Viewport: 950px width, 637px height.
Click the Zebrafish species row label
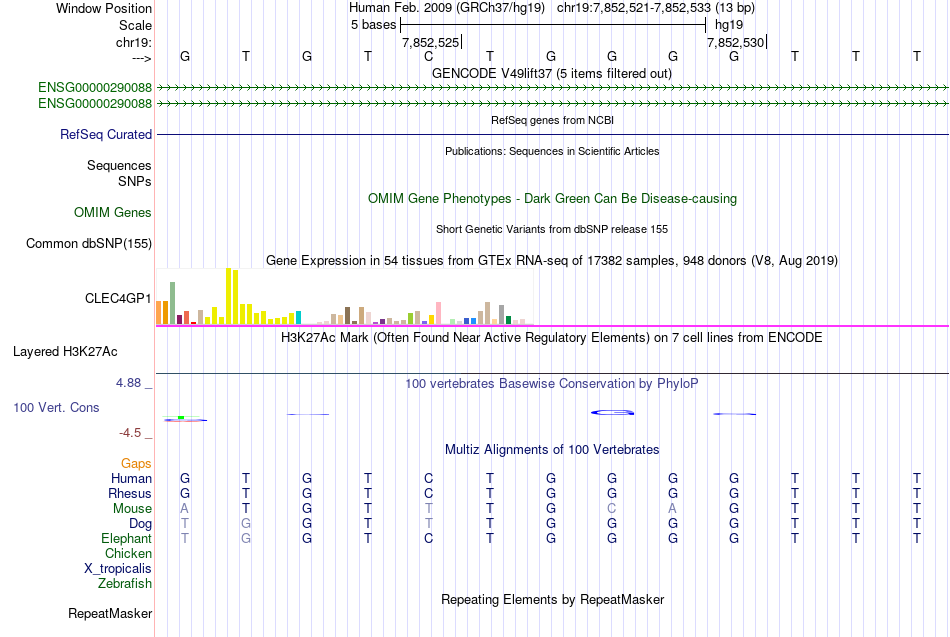[x=125, y=584]
